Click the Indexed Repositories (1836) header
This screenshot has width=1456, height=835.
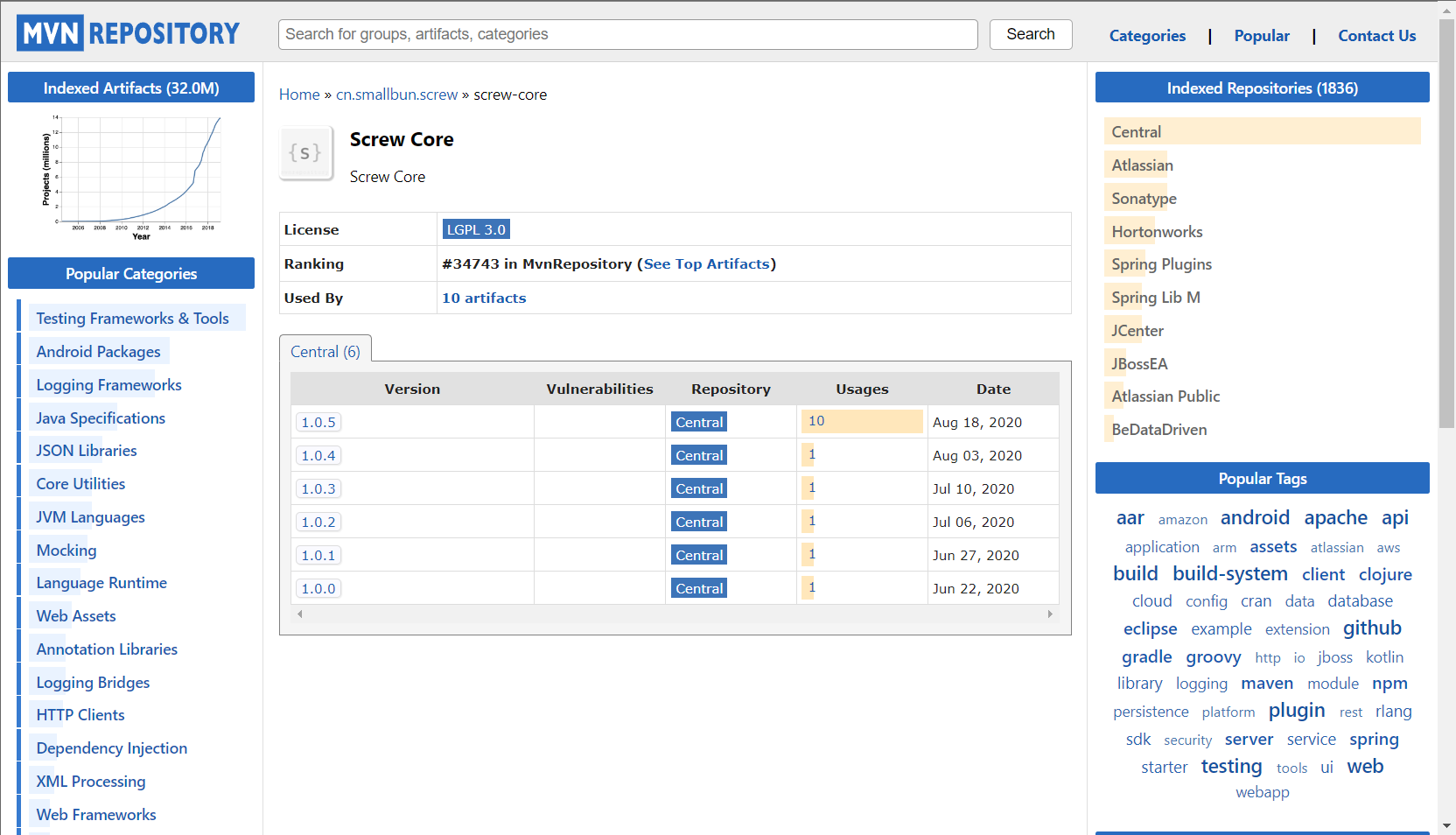tap(1262, 88)
